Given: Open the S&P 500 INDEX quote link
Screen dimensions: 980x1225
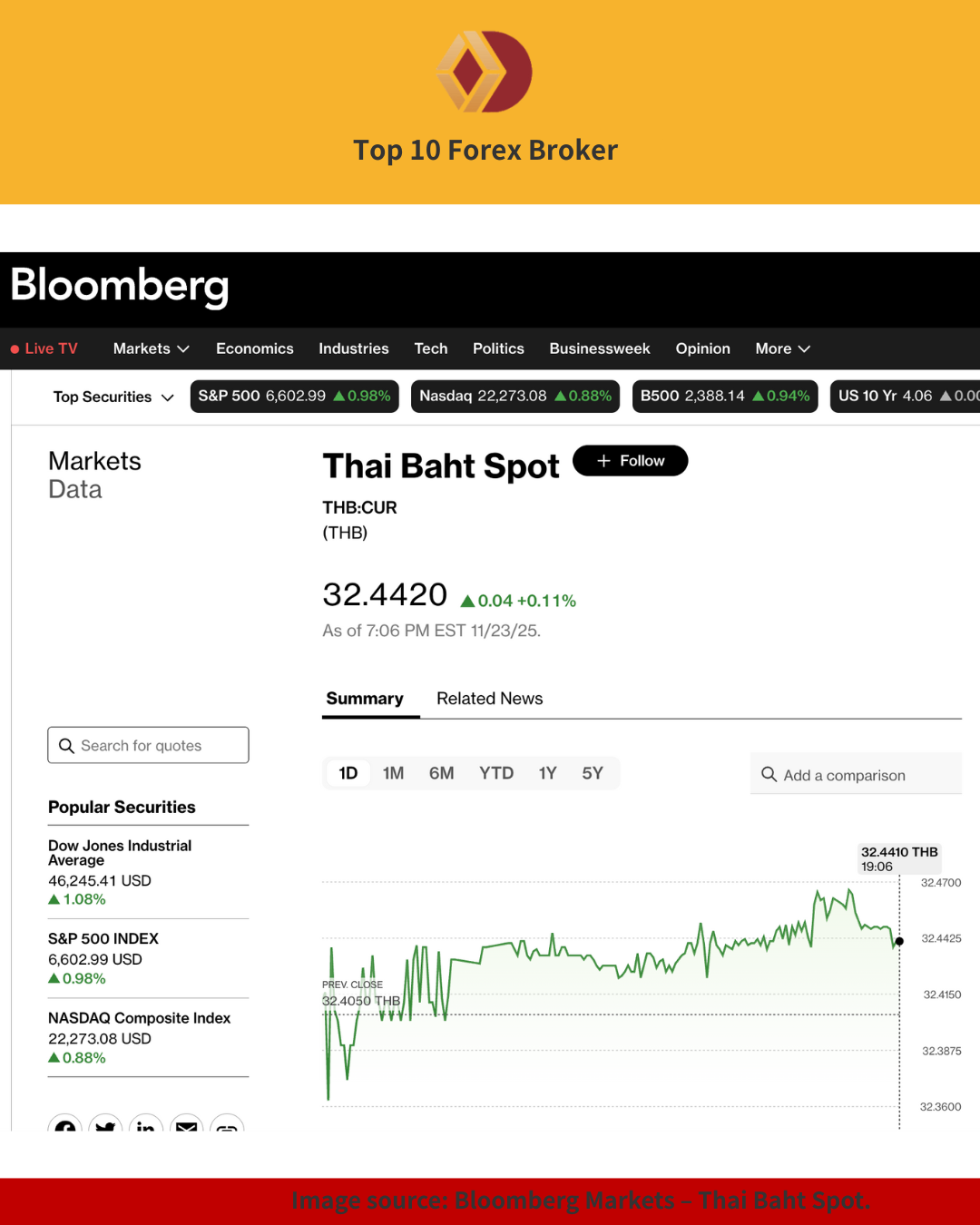Looking at the screenshot, I should (103, 938).
